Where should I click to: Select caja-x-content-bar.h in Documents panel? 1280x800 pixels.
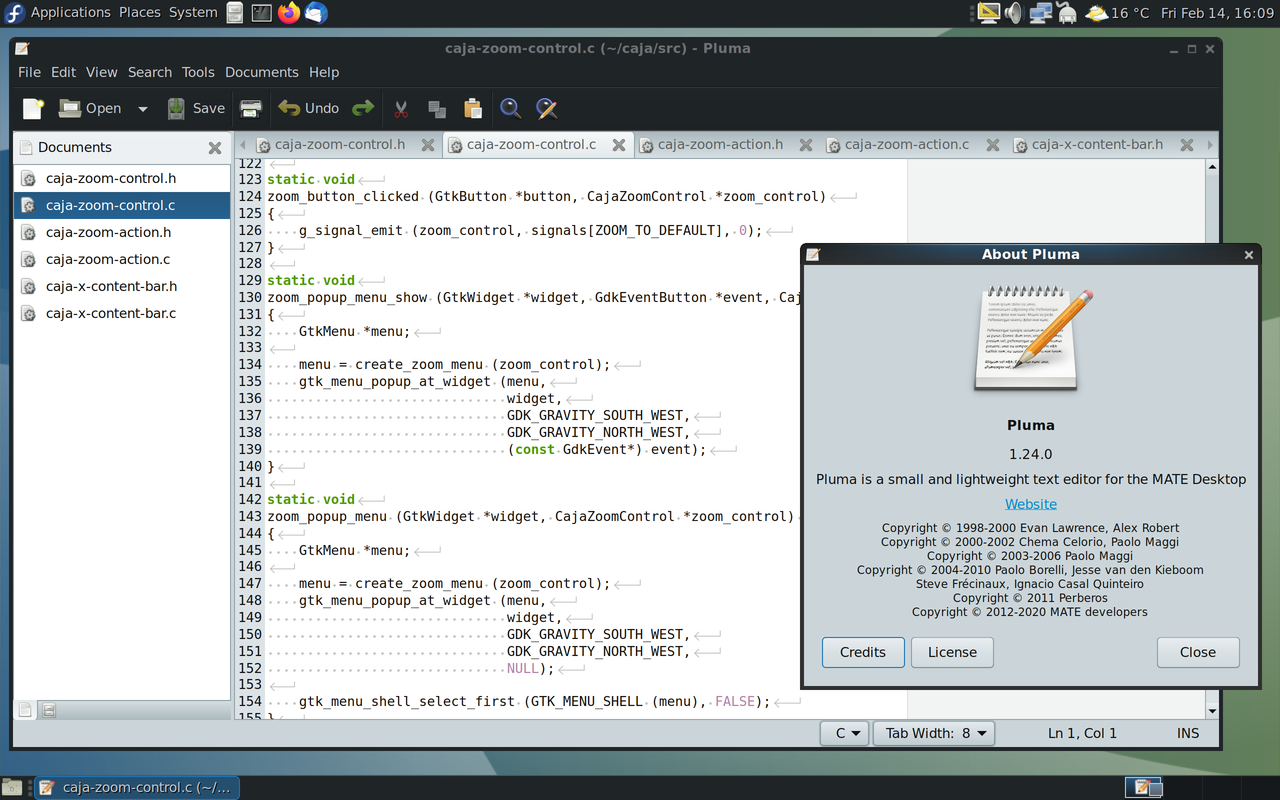click(x=122, y=286)
